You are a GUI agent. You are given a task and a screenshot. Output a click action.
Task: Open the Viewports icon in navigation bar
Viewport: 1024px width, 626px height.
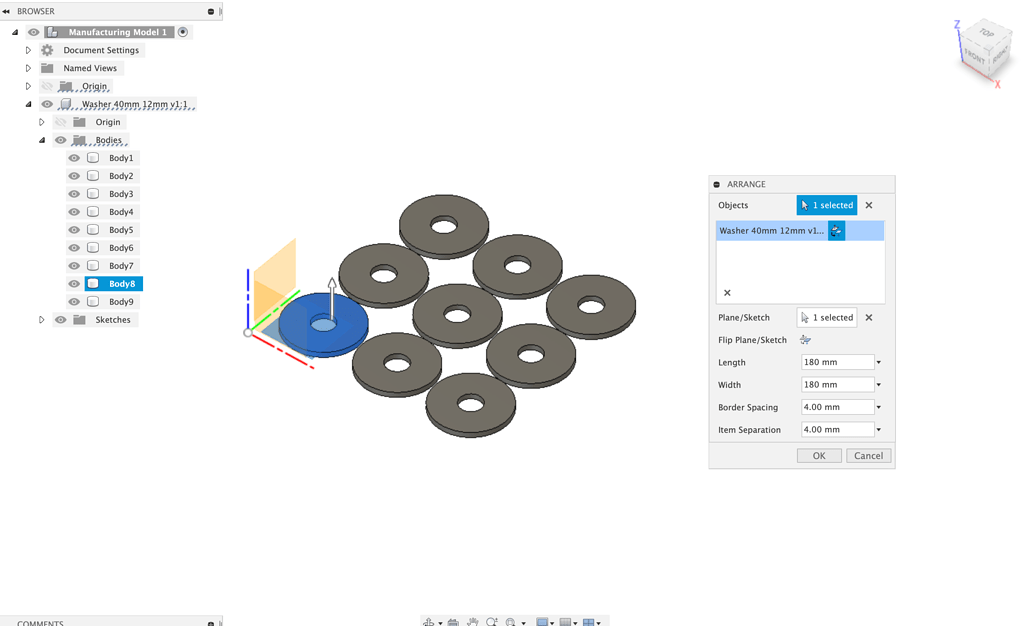tap(588, 621)
